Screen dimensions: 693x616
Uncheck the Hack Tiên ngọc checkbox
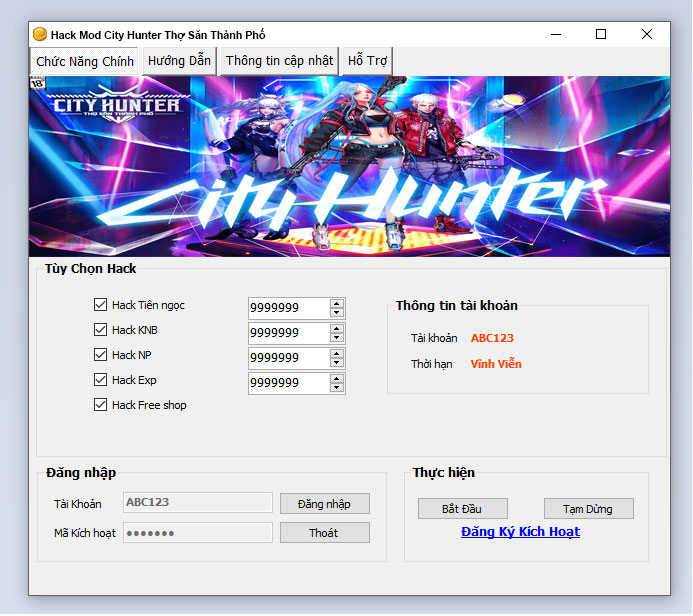(100, 304)
